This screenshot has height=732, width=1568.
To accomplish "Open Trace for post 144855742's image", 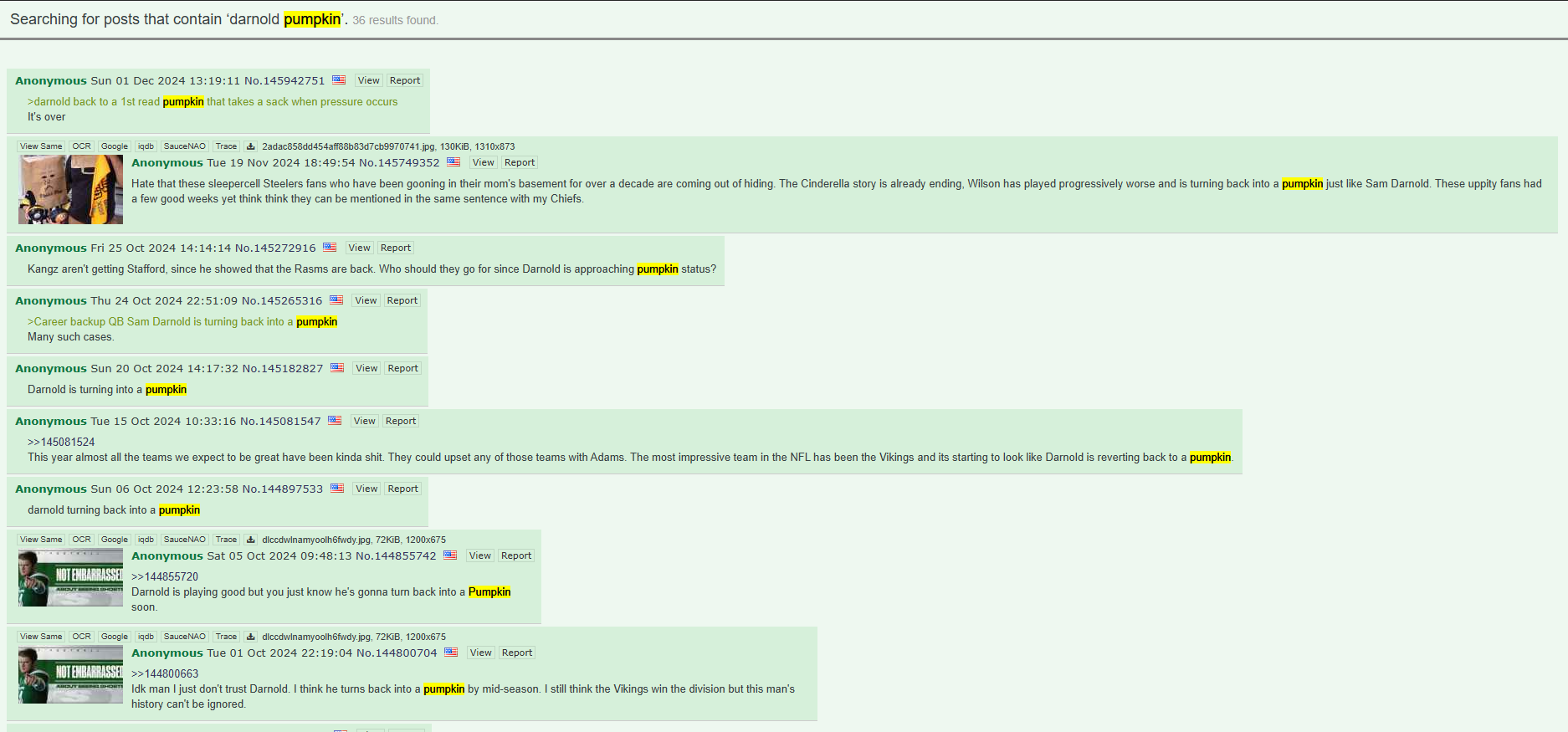I will coord(226,540).
